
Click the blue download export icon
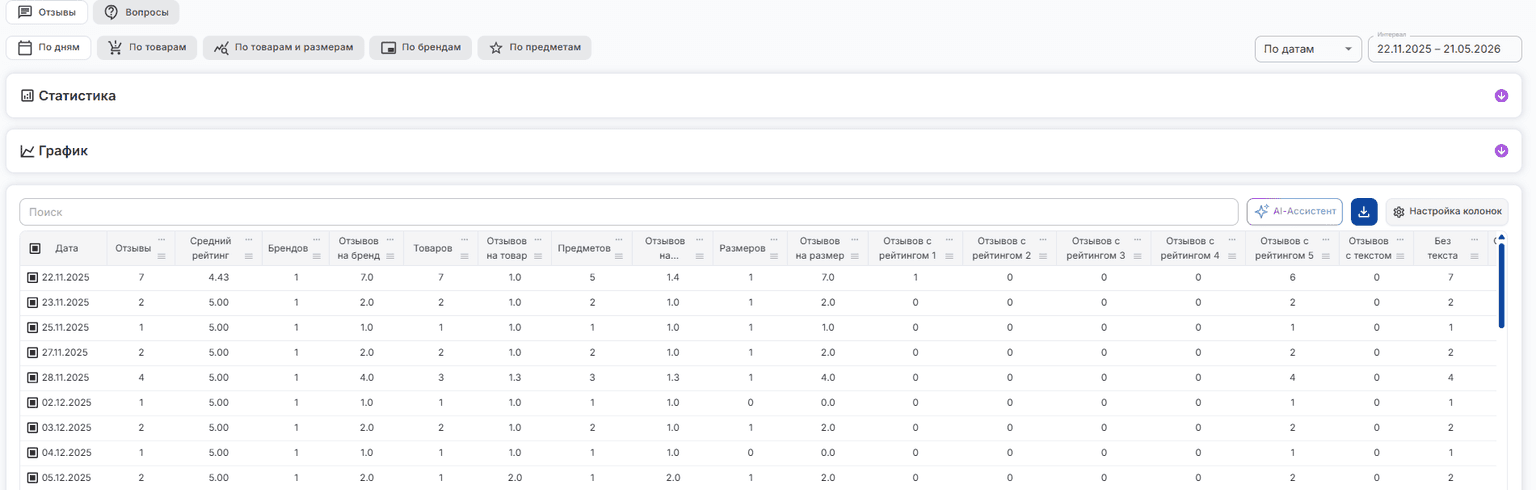[x=1364, y=212]
